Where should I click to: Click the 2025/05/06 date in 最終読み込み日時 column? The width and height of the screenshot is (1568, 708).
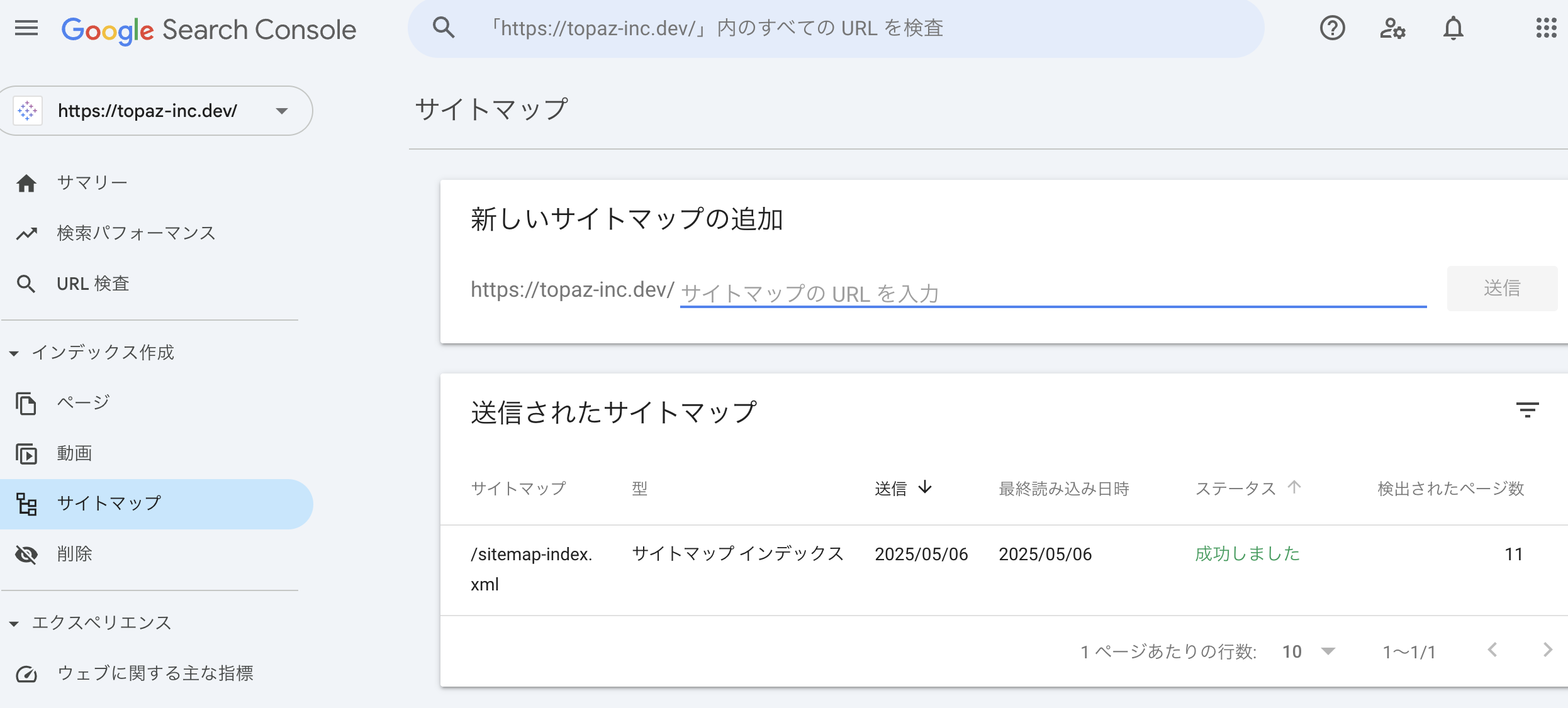point(1045,555)
